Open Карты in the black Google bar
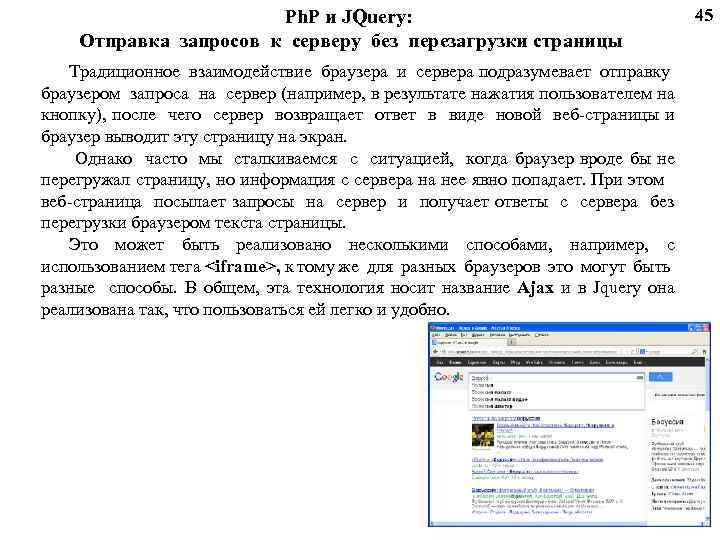This screenshot has width=720, height=540. (x=498, y=363)
